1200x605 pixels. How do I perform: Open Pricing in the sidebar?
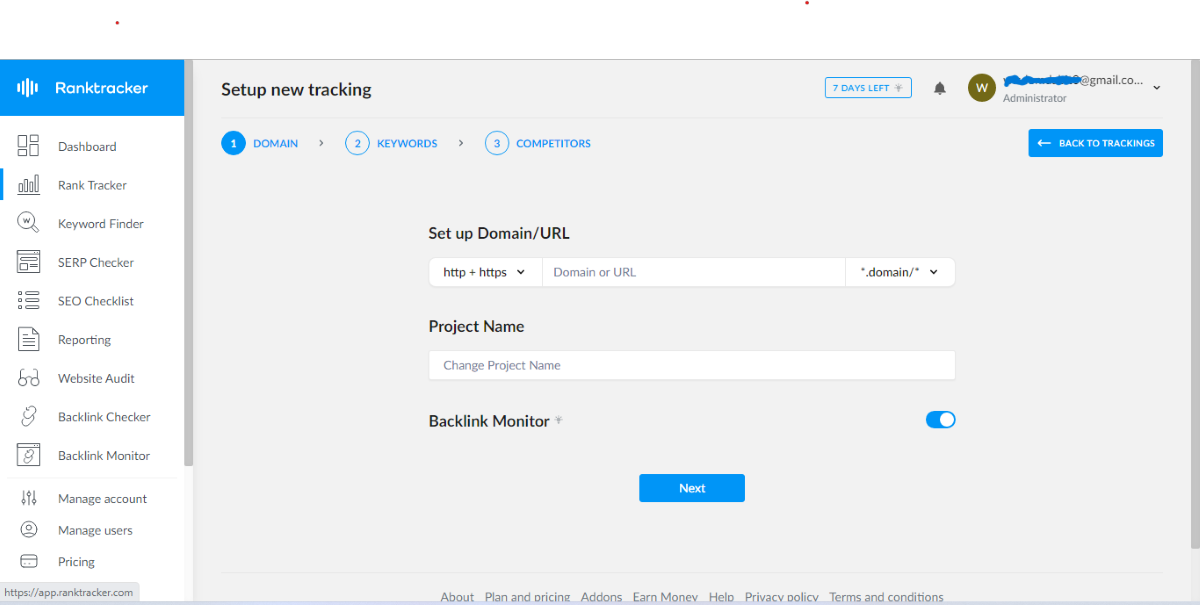[76, 562]
